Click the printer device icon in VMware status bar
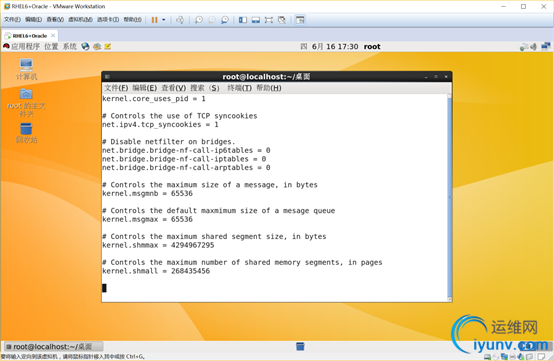This screenshot has width=554, height=361. point(513,356)
